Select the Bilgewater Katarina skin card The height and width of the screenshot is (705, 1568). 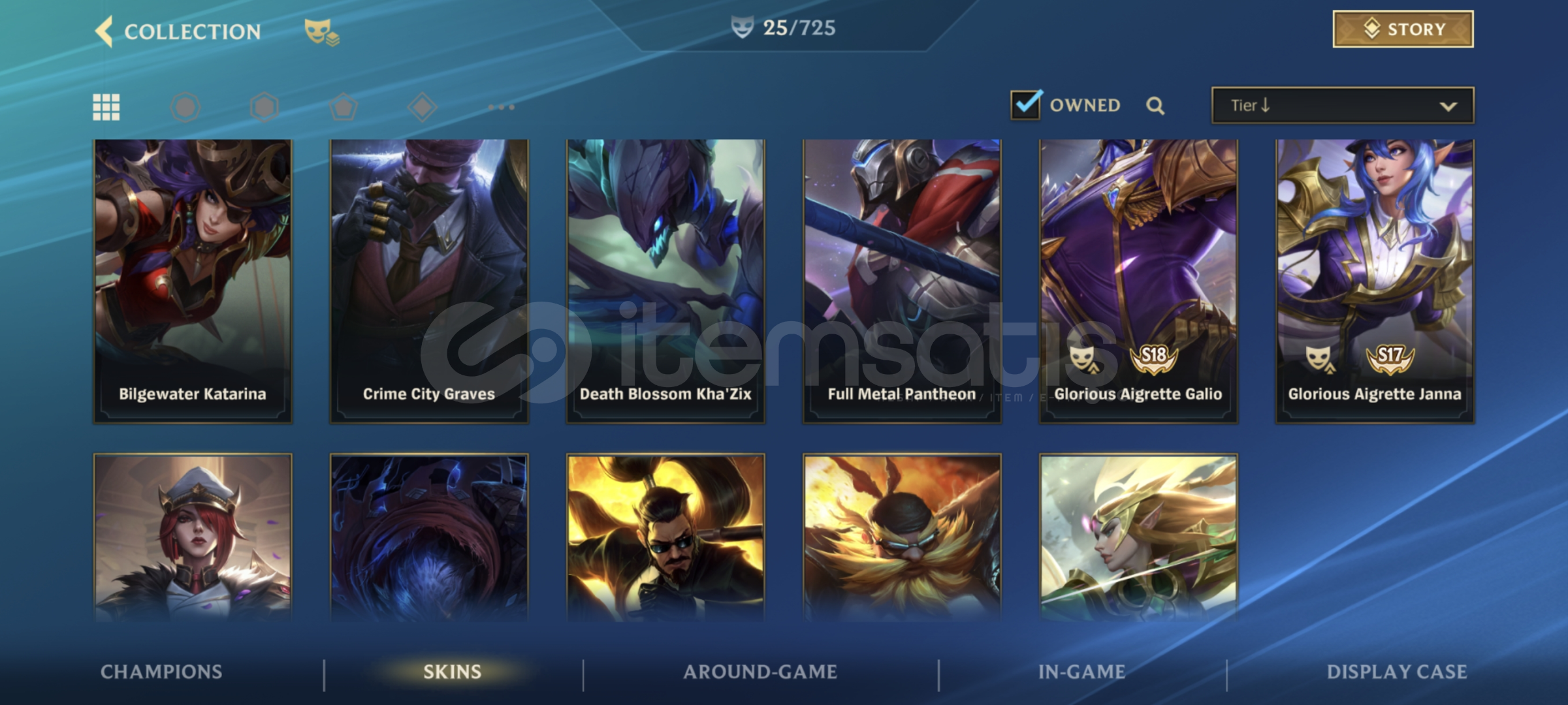[x=193, y=281]
